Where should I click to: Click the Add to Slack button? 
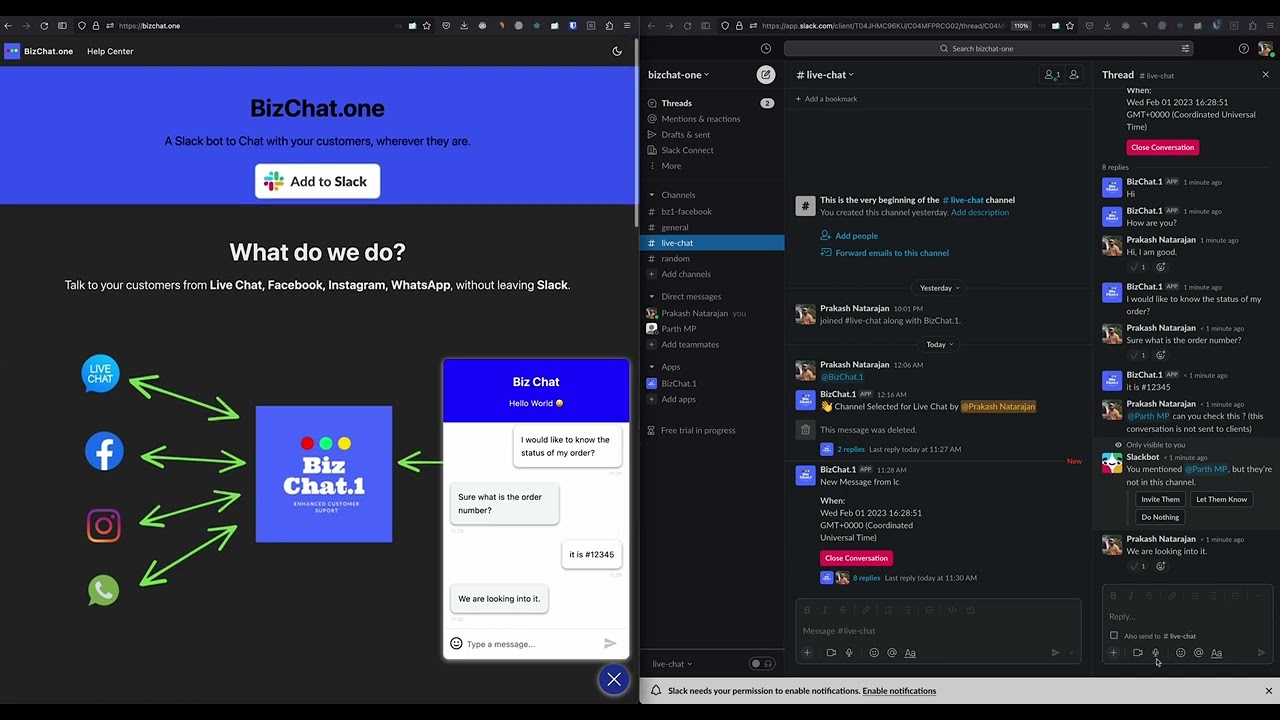(317, 181)
